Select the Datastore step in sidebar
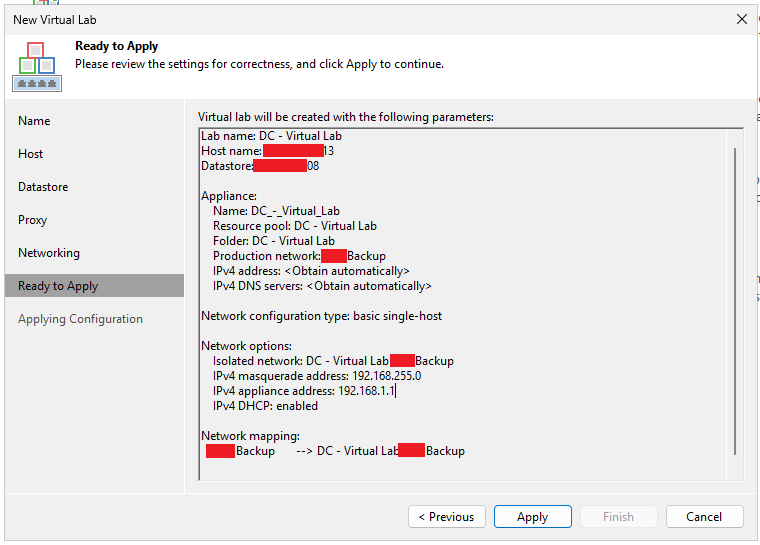The height and width of the screenshot is (545, 760). 43,187
